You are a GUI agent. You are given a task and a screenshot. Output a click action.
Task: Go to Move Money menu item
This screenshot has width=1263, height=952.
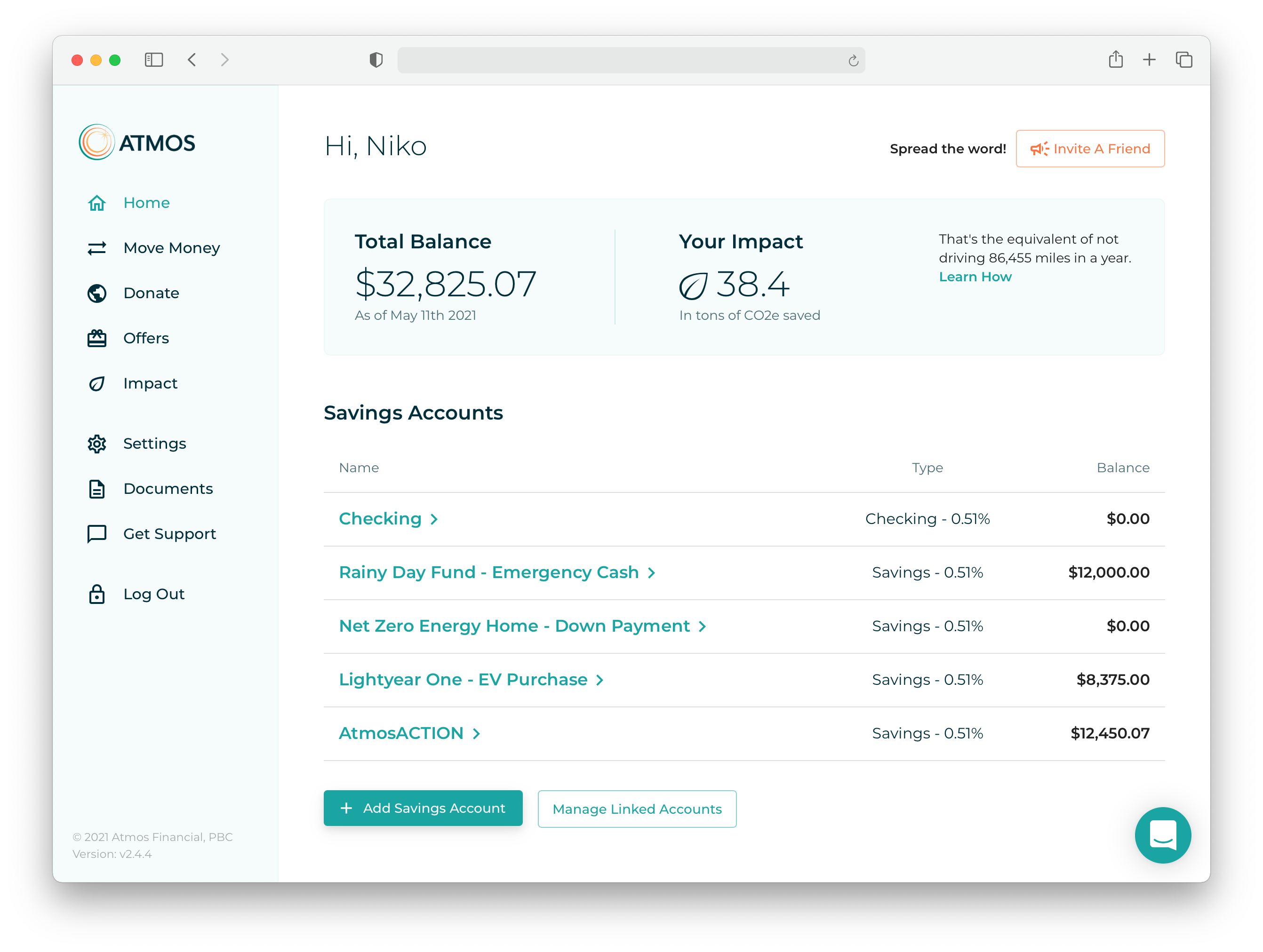tap(171, 248)
